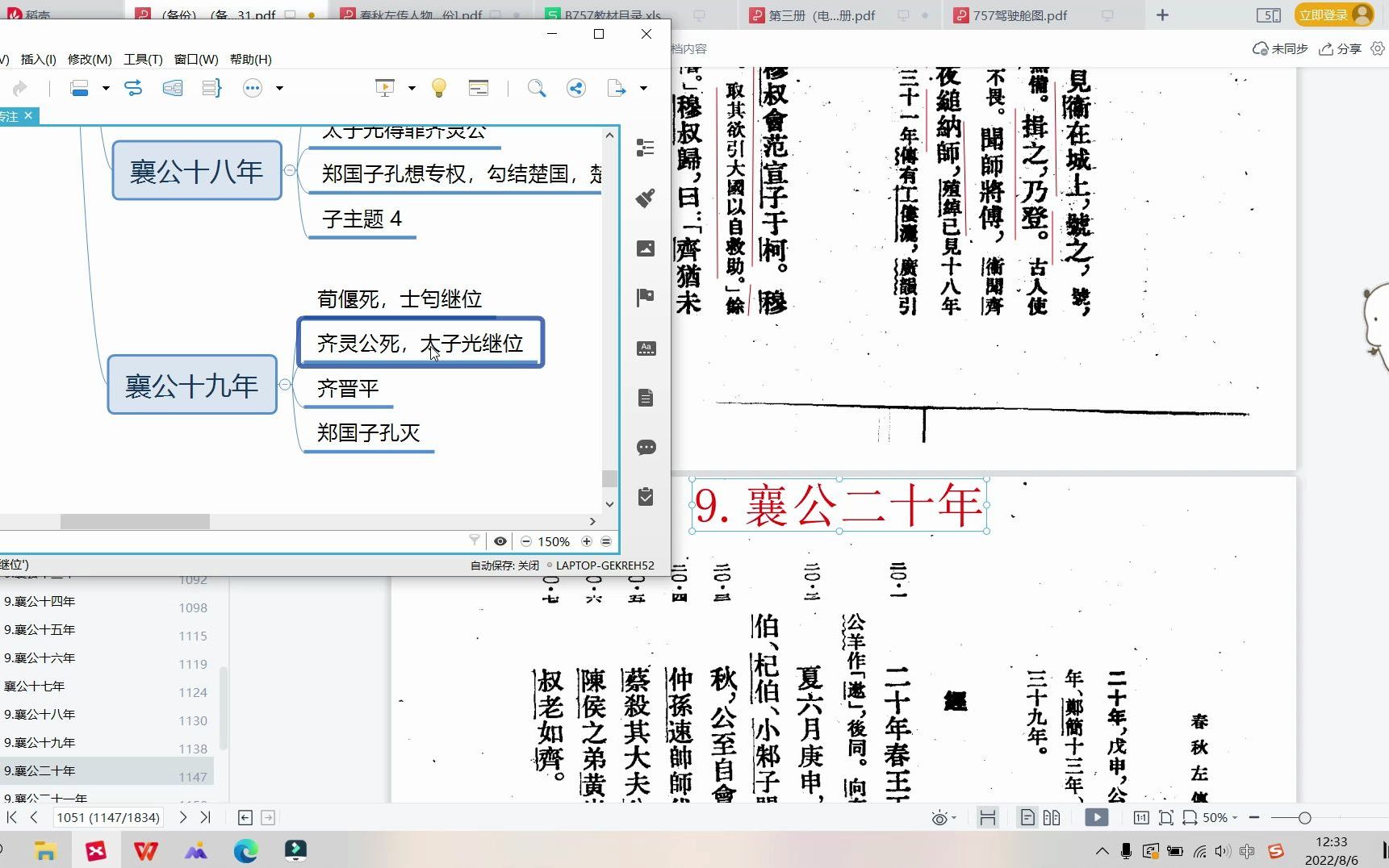The width and height of the screenshot is (1389, 868).
Task: Share the mind map using the share icon
Action: (x=576, y=88)
